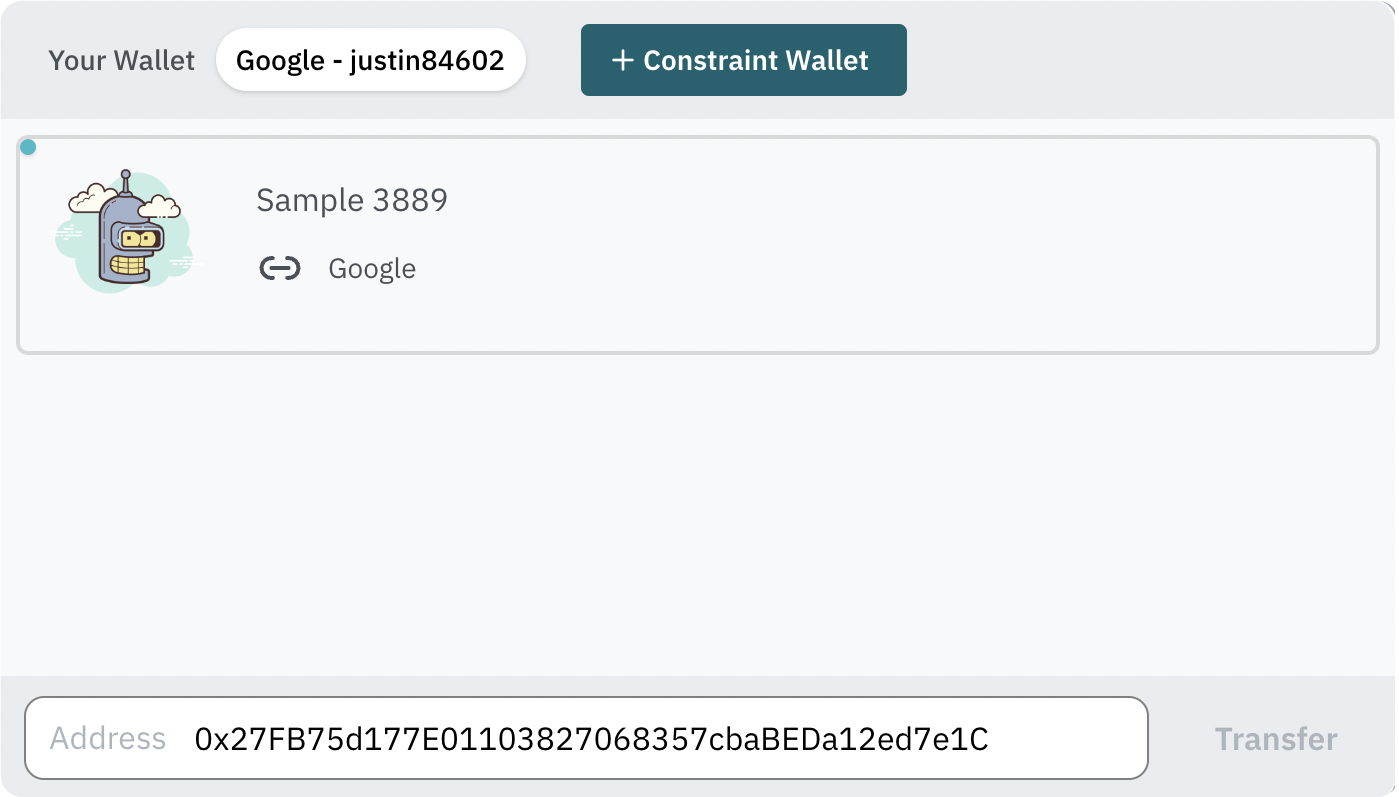
Task: Click the plus icon inside Constraint Wallet button
Action: tap(623, 60)
